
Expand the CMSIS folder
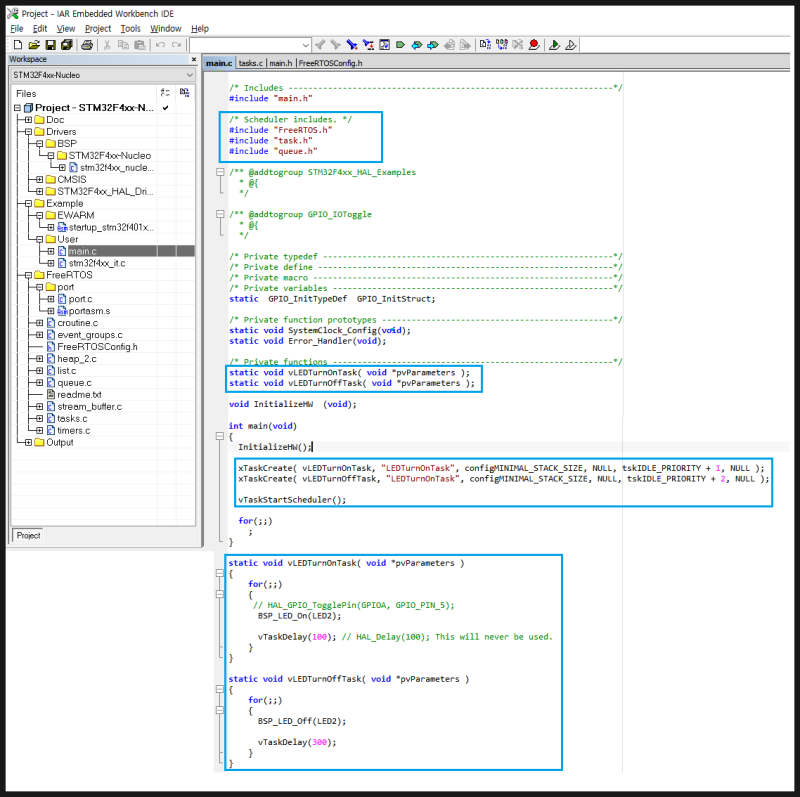pyautogui.click(x=40, y=180)
